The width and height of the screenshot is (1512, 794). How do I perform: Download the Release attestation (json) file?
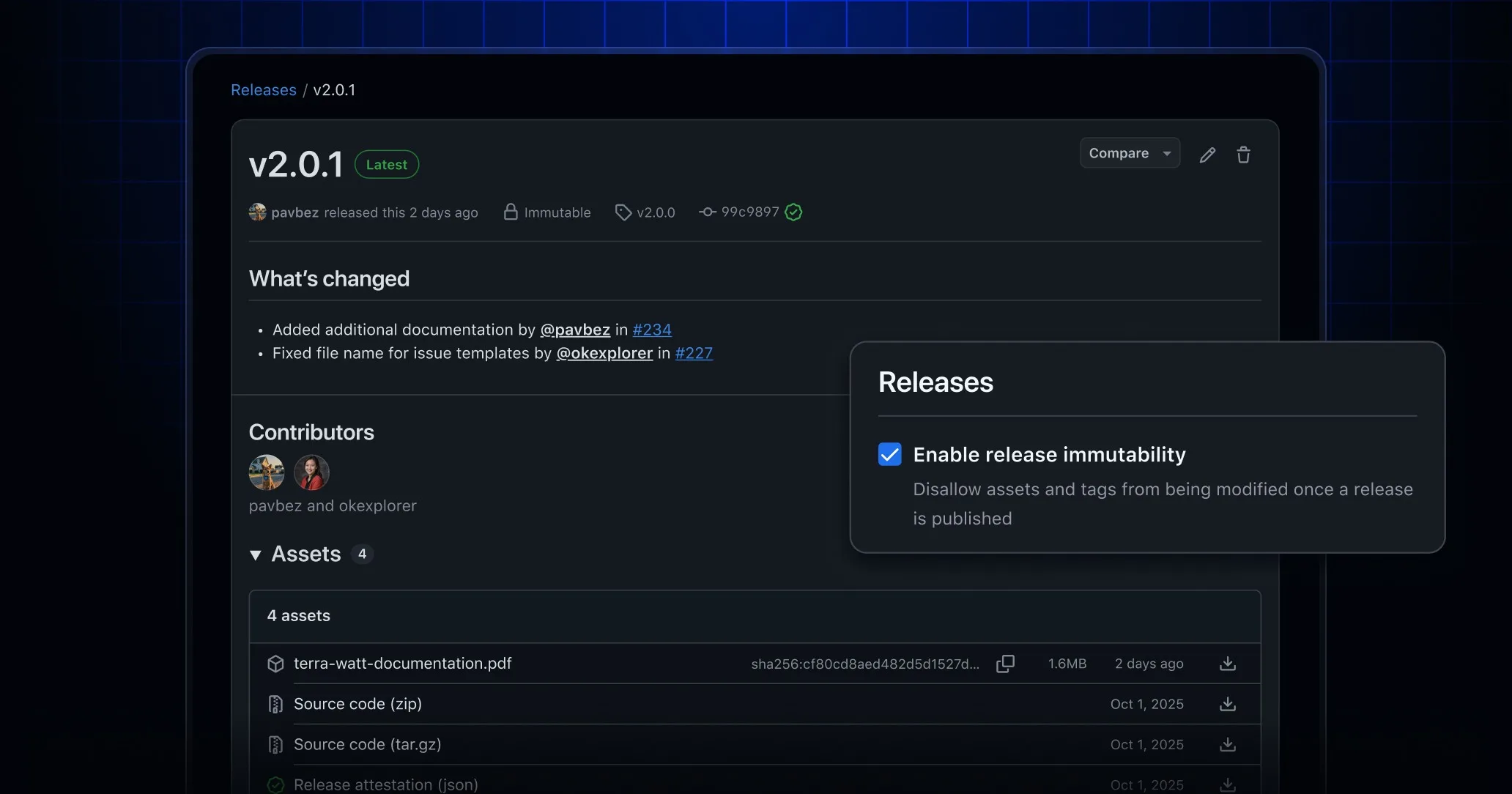(x=1227, y=784)
